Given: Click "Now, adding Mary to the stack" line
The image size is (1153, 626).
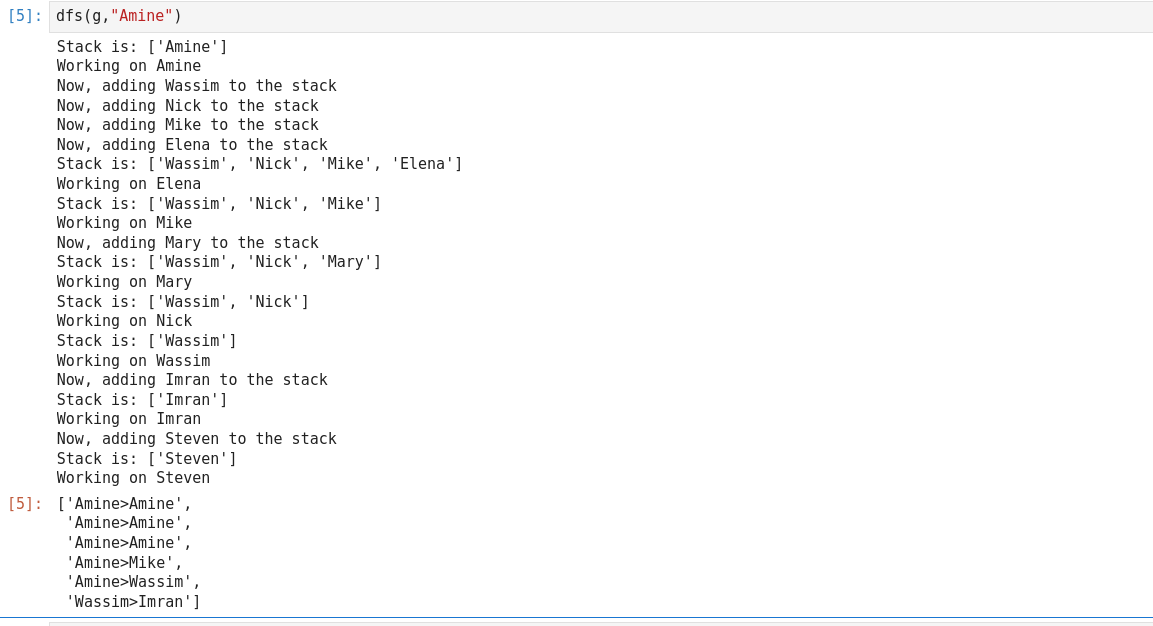Looking at the screenshot, I should tap(187, 243).
